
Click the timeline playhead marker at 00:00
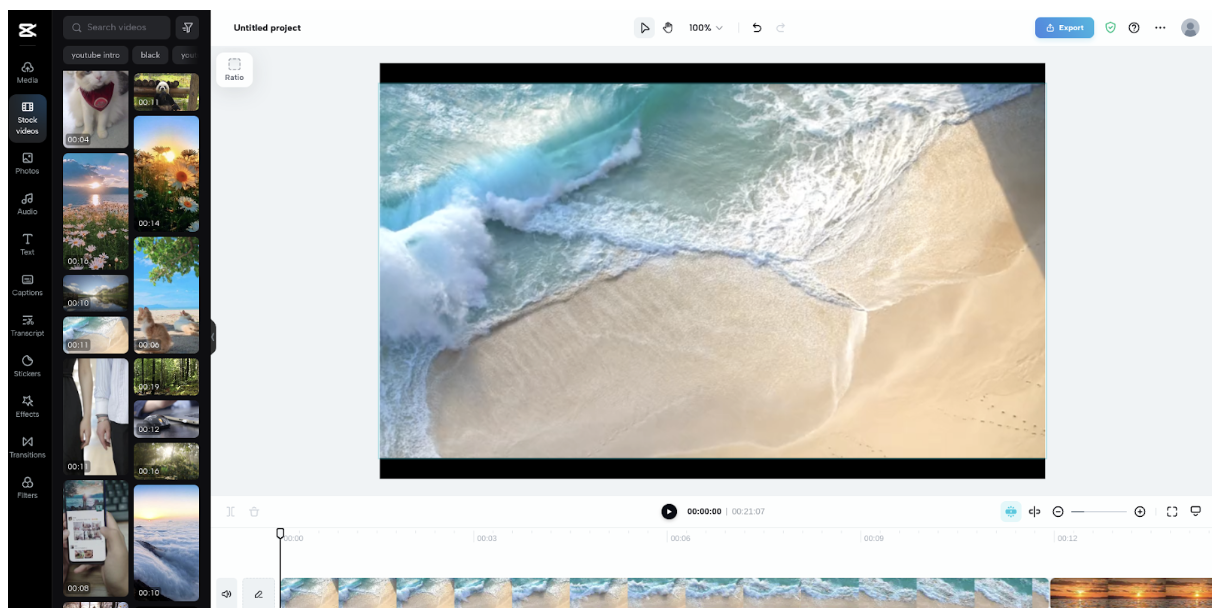tap(281, 534)
